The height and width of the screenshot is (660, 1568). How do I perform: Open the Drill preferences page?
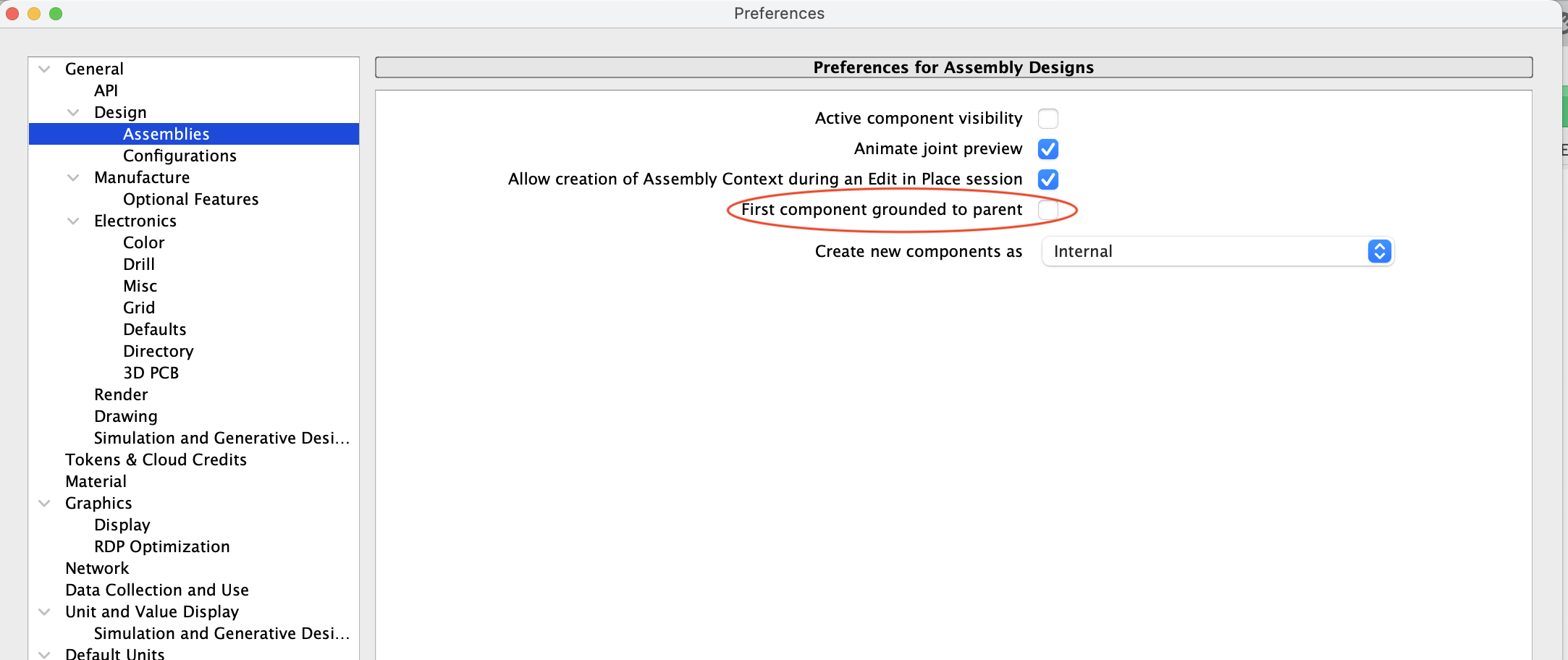click(139, 264)
